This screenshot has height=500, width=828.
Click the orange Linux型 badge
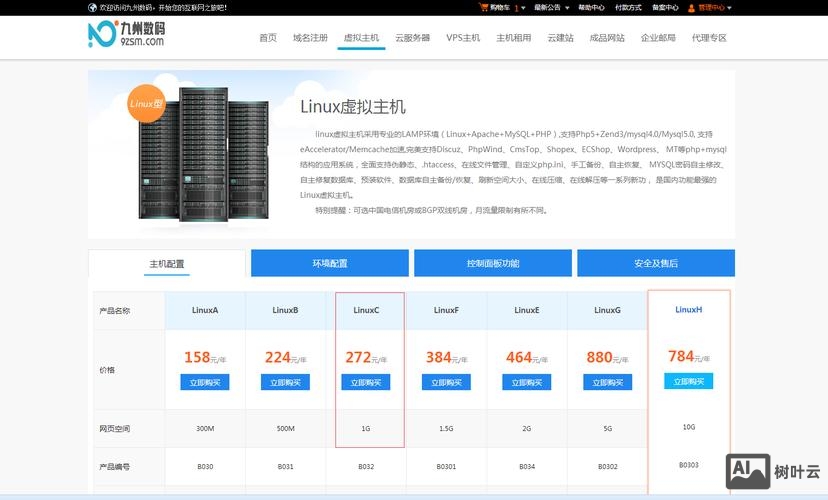pyautogui.click(x=146, y=103)
